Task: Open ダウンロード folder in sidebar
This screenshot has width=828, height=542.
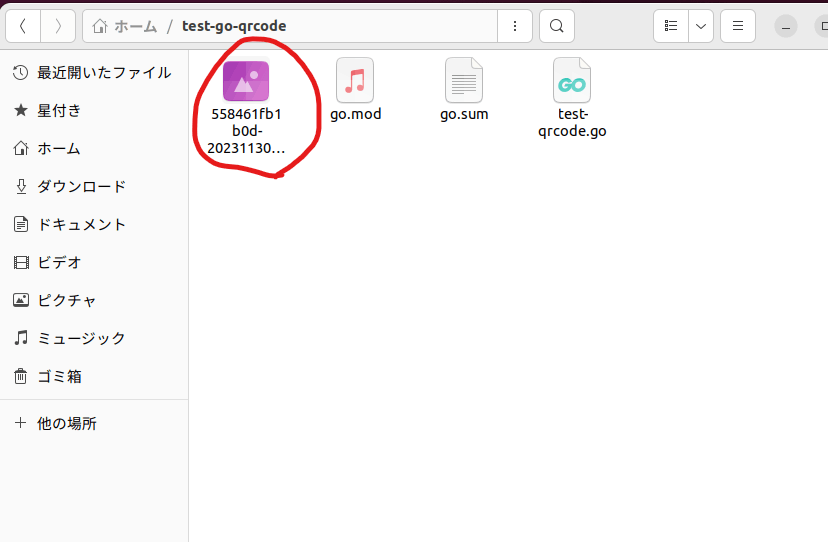Action: click(94, 186)
